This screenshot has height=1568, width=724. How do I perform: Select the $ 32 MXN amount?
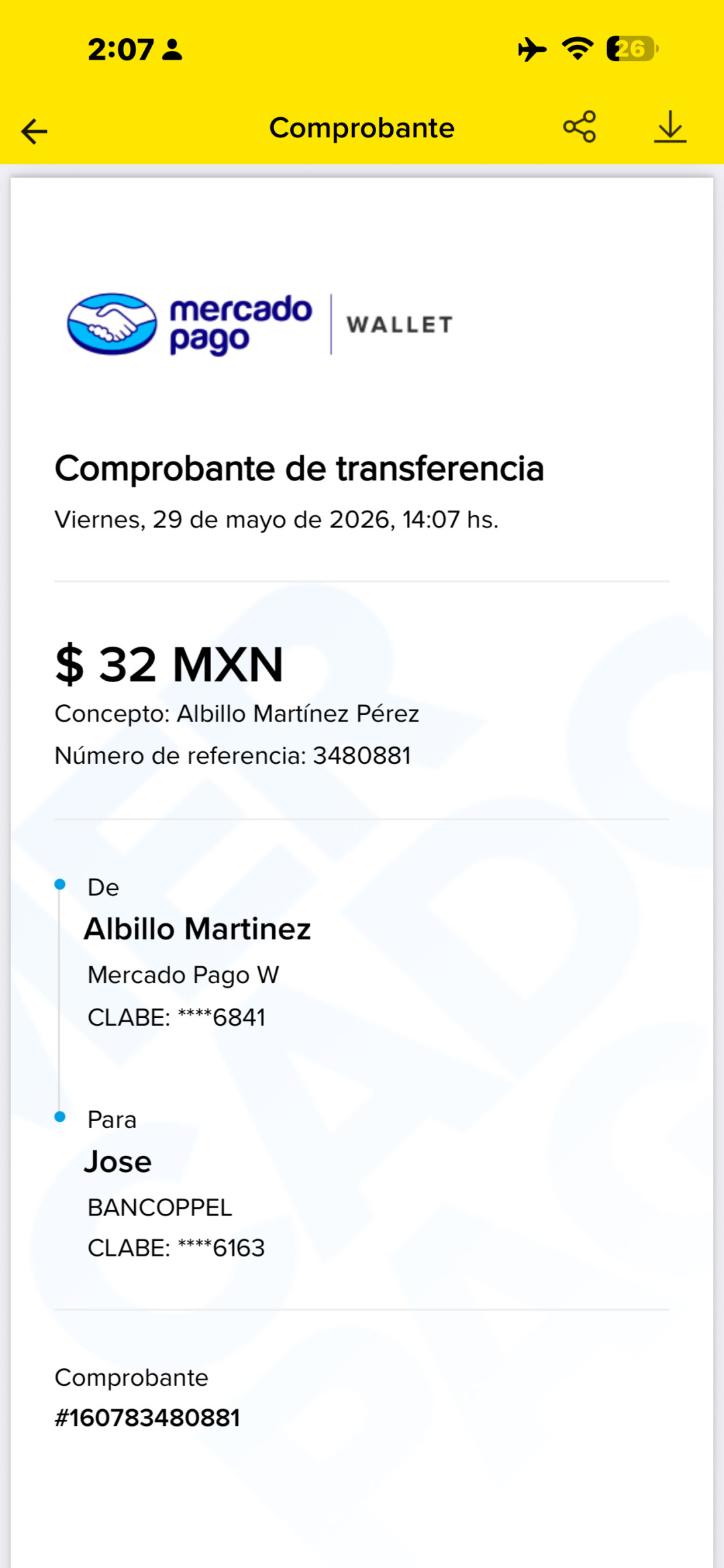(170, 665)
